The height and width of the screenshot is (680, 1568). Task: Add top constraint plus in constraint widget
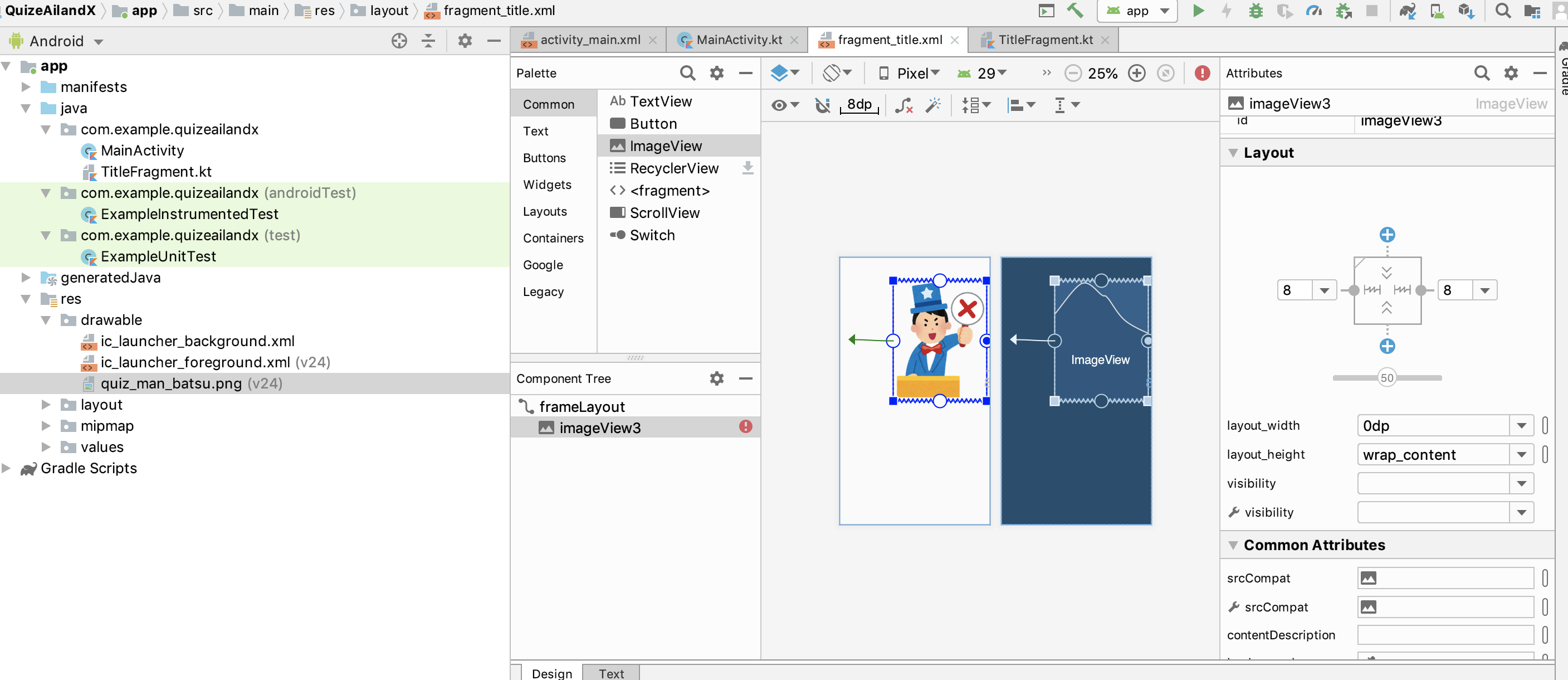coord(1386,235)
